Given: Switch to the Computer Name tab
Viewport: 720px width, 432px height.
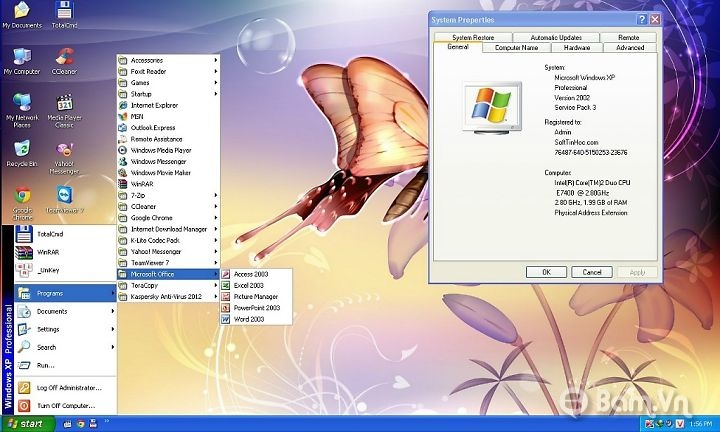Looking at the screenshot, I should tap(517, 47).
